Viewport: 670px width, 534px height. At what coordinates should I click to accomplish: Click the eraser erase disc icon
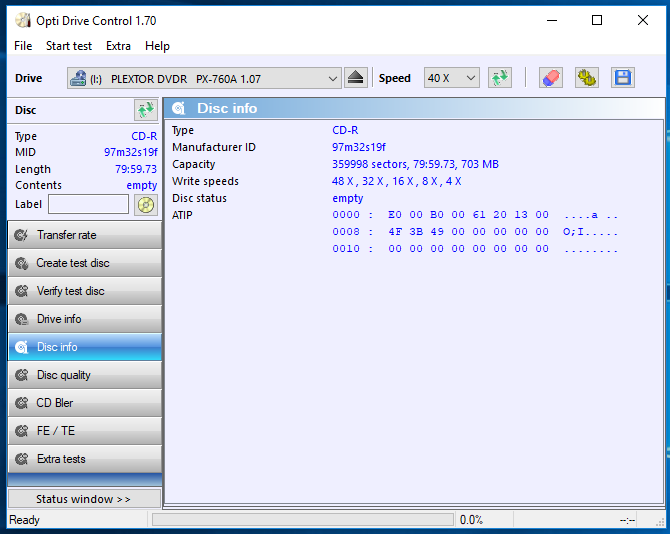(551, 78)
